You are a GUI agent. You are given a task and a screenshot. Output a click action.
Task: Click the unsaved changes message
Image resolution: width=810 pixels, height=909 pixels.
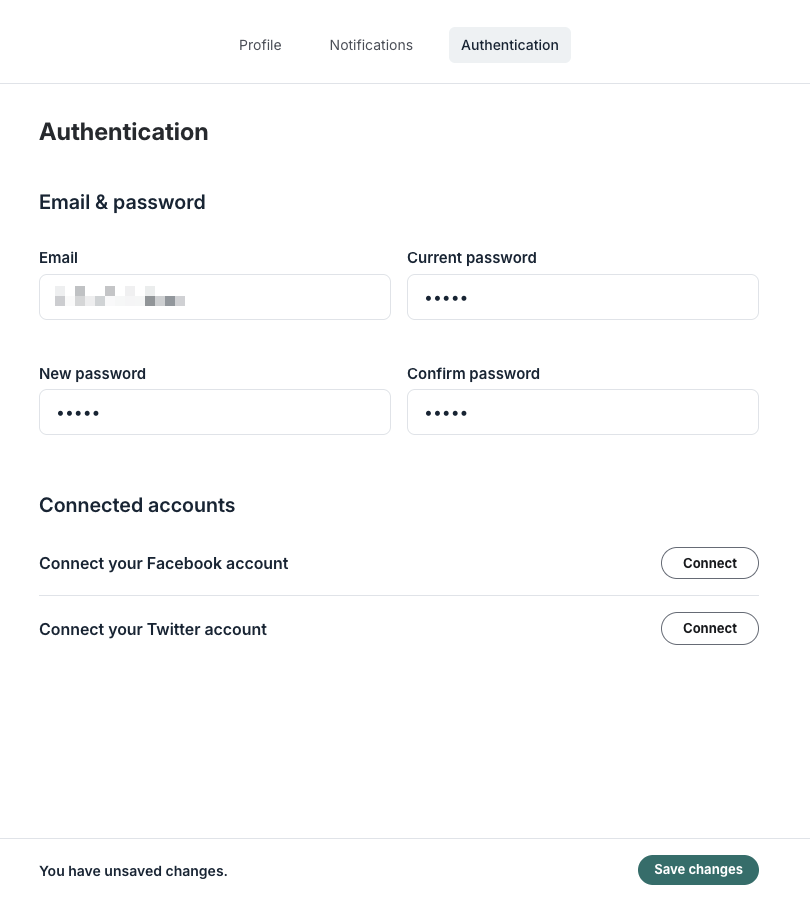(x=133, y=870)
